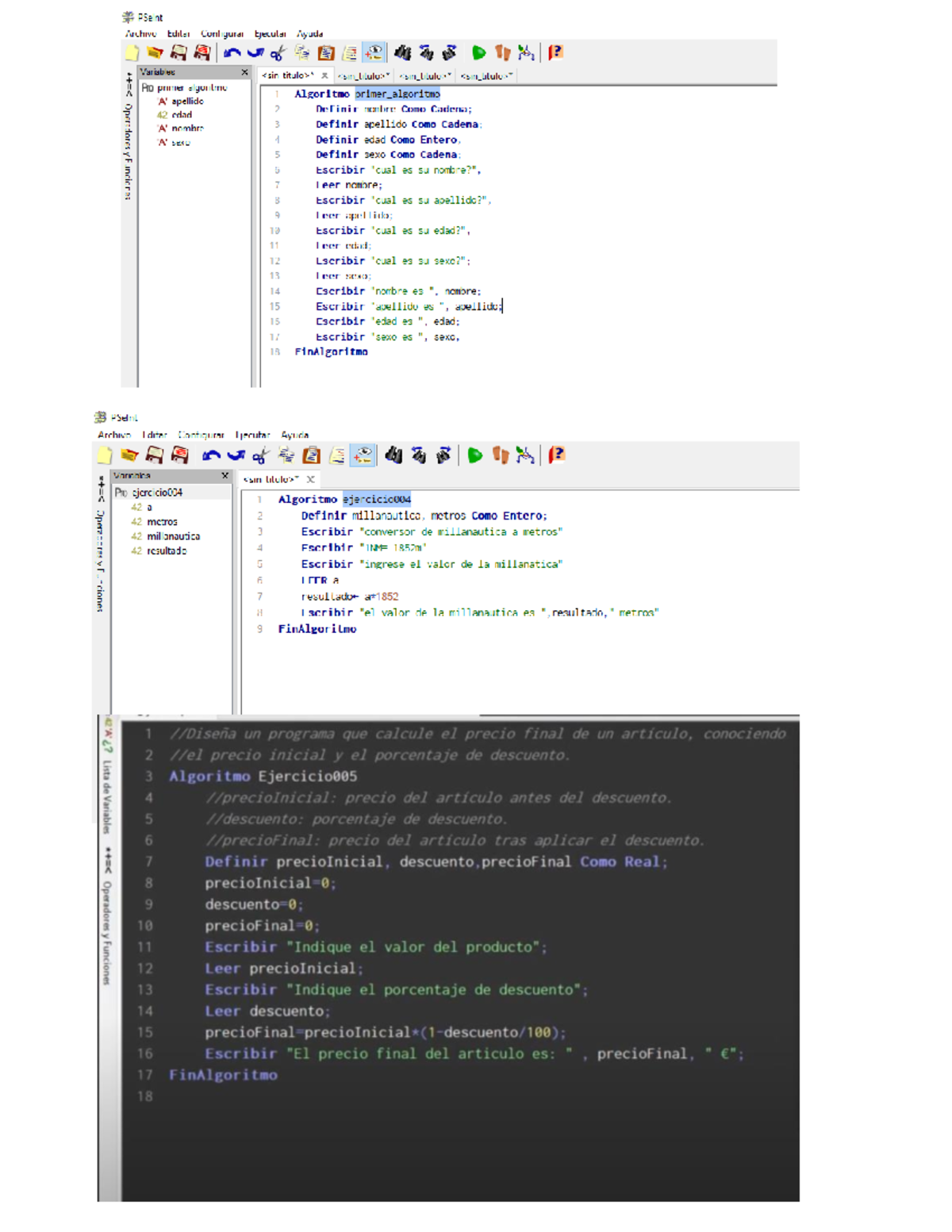Image resolution: width=952 pixels, height=1232 pixels.
Task: Click open-folder icon in primer_algoritmo toolbar
Action: 155,53
